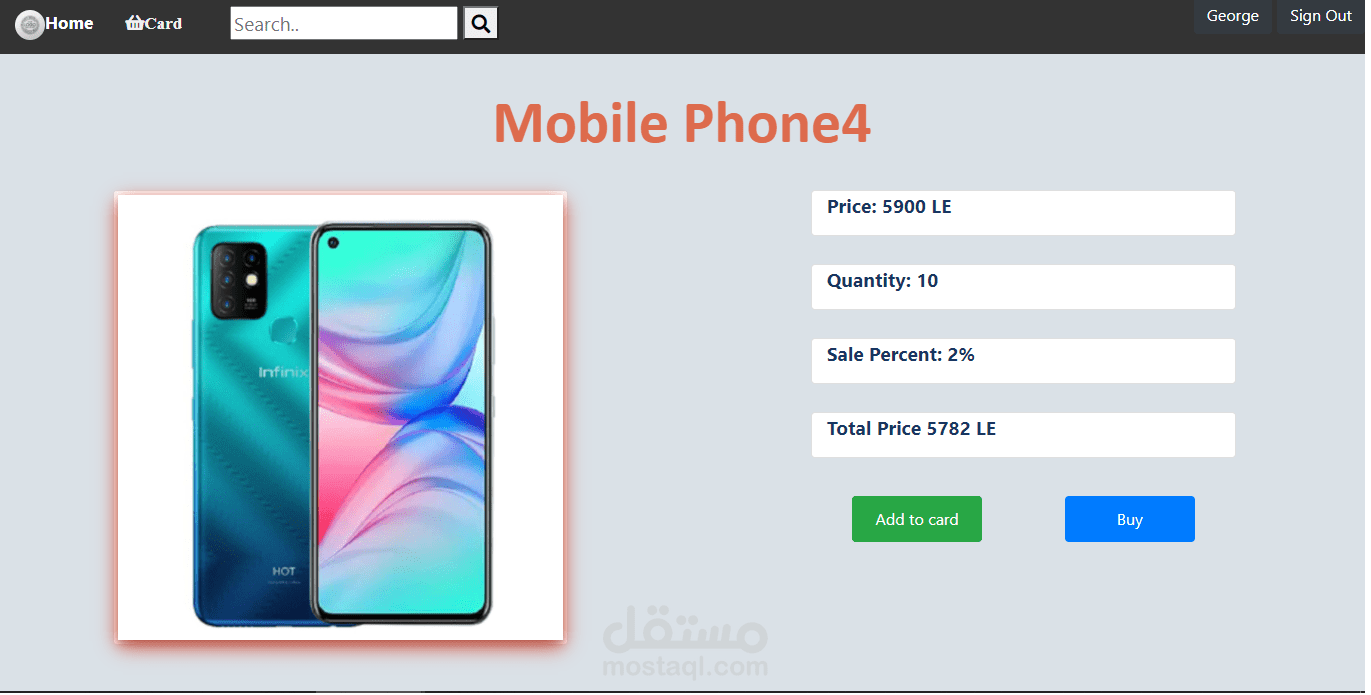Click the round site logo beside Home

30,25
